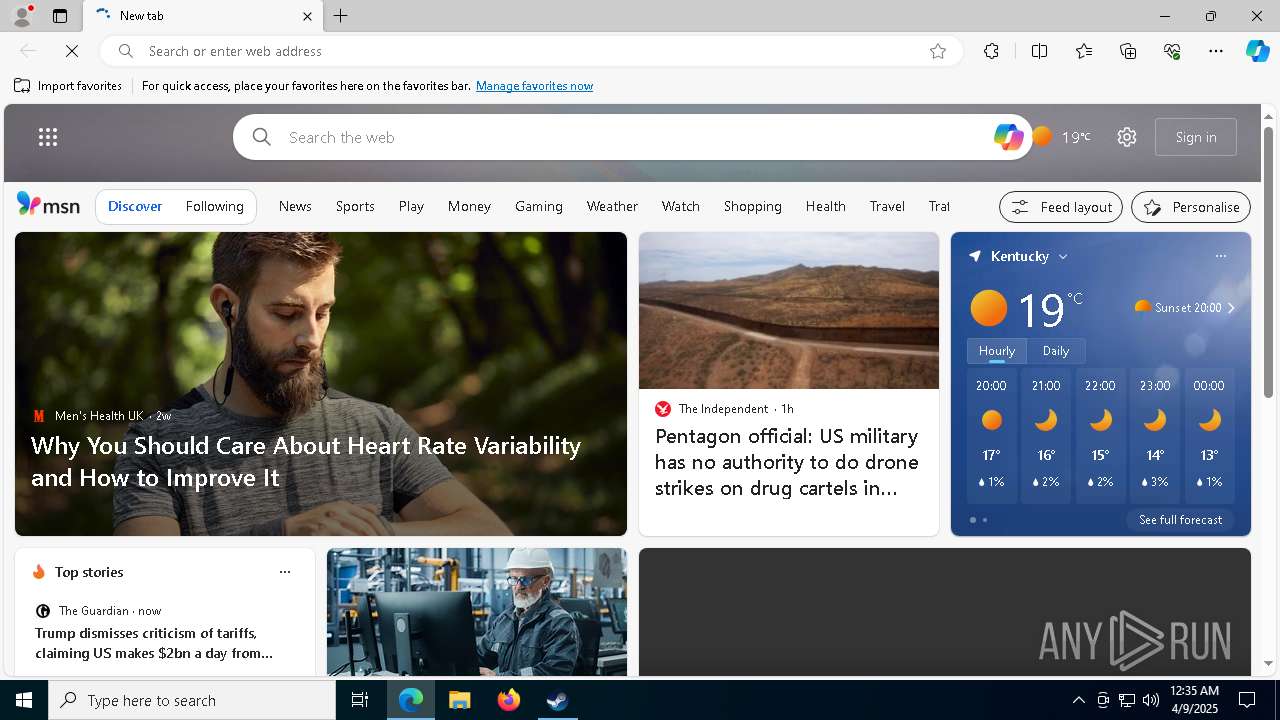Viewport: 1280px width, 720px height.
Task: Open weather 19°C indicator in header
Action: 1062,137
